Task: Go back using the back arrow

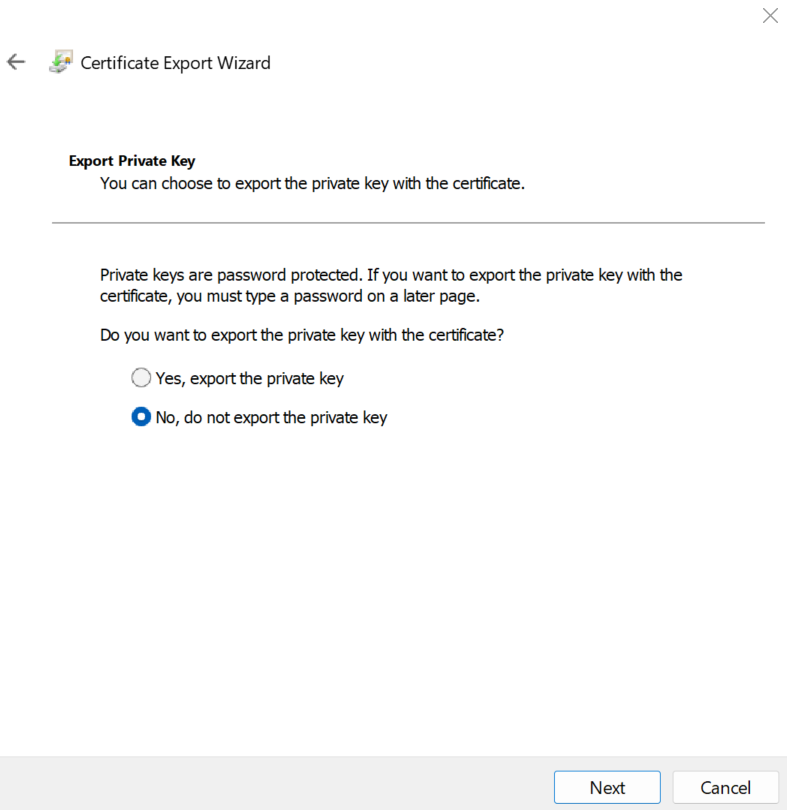Action: click(x=16, y=62)
